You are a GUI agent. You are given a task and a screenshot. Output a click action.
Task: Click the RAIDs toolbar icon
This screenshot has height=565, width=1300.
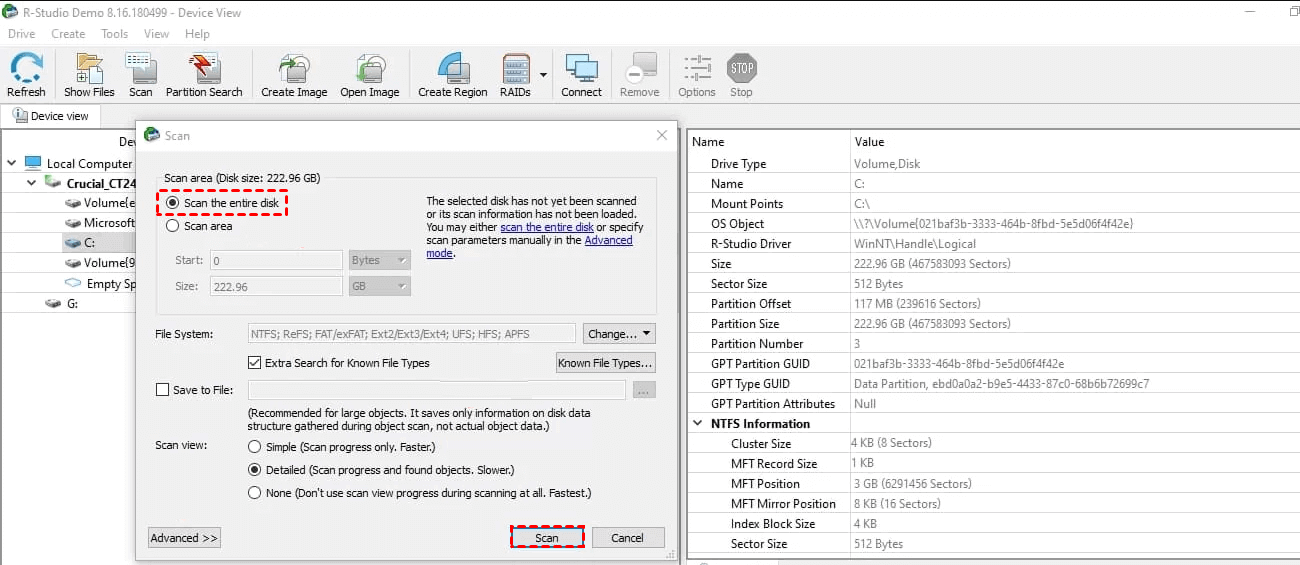click(515, 75)
